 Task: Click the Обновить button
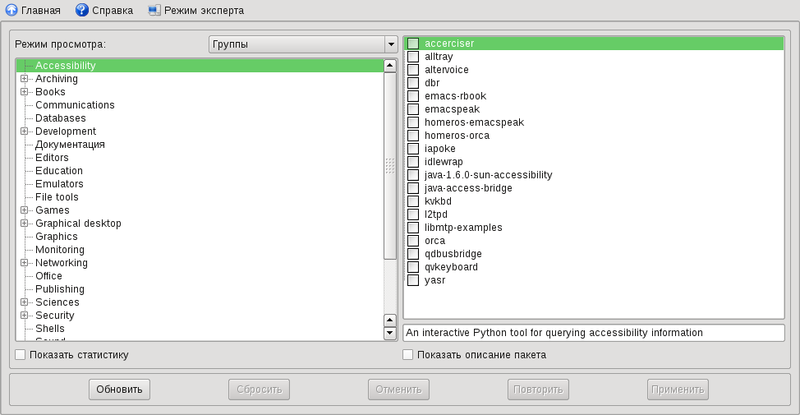coord(119,389)
